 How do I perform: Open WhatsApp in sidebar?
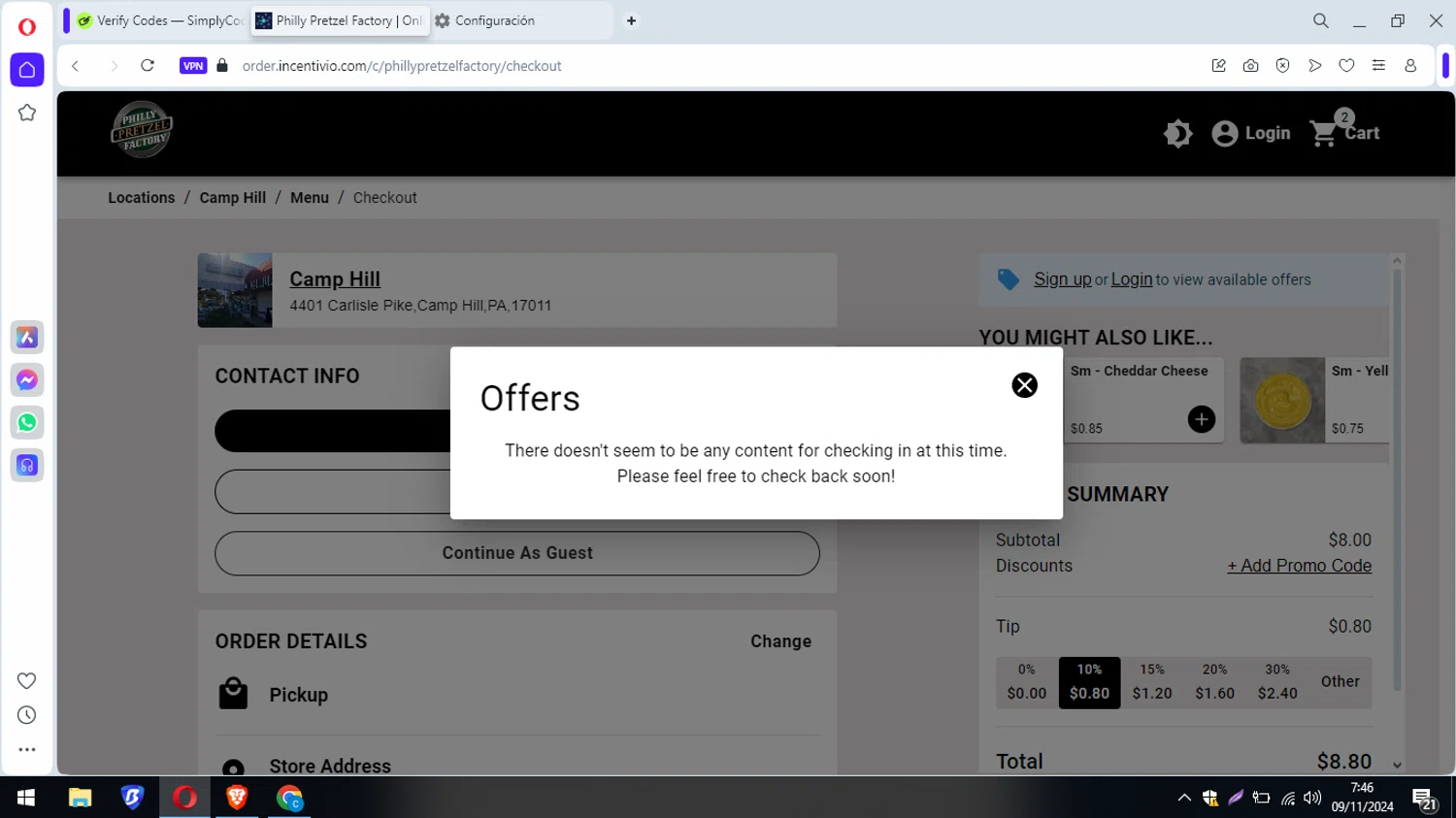27,423
